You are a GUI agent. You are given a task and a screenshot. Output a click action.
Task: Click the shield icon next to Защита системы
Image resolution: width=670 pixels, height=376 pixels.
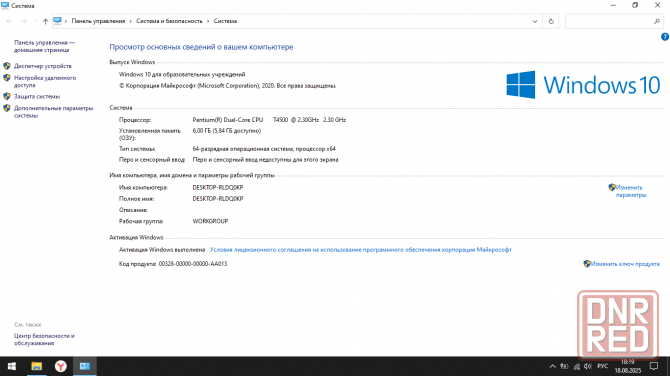tap(7, 97)
